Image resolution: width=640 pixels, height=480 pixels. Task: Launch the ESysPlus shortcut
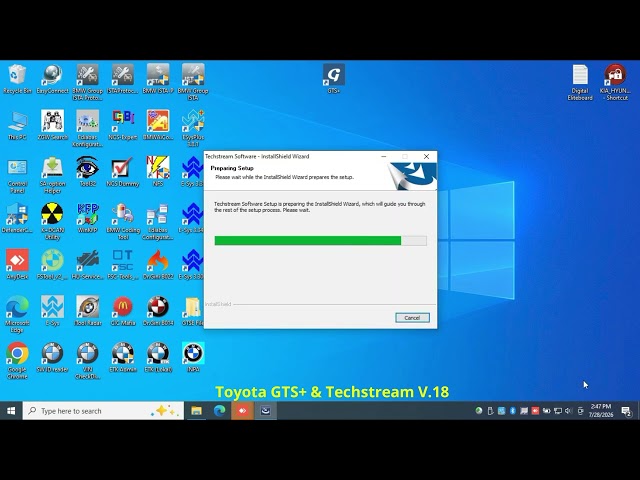click(193, 128)
